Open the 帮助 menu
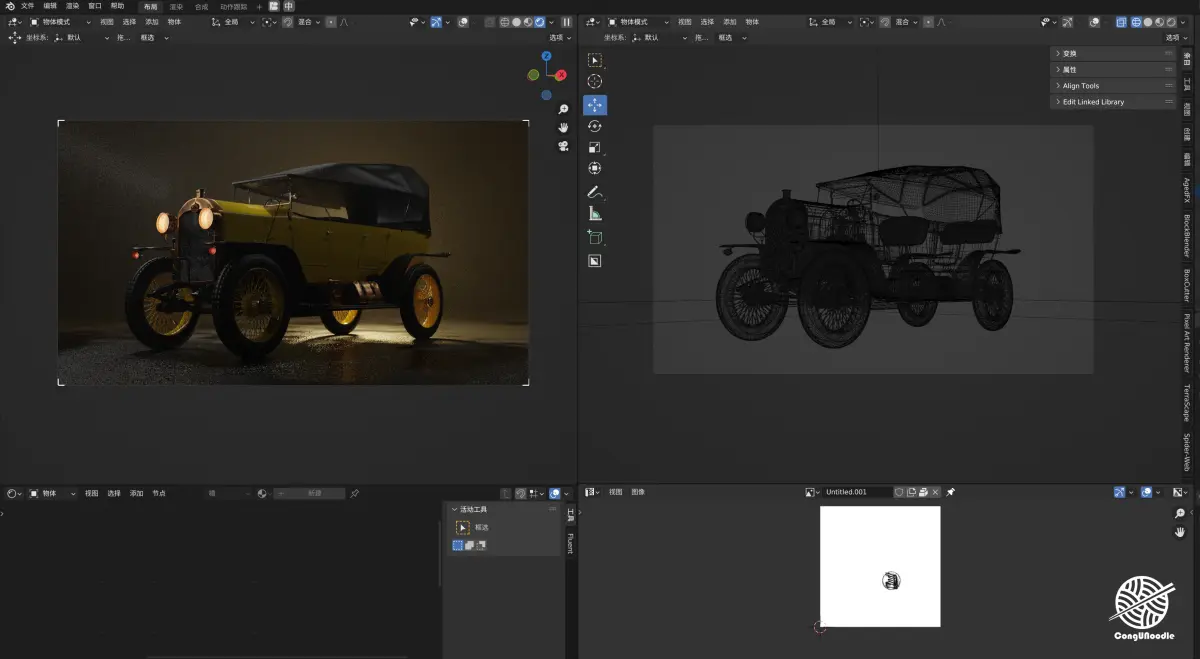1200x659 pixels. [117, 6]
